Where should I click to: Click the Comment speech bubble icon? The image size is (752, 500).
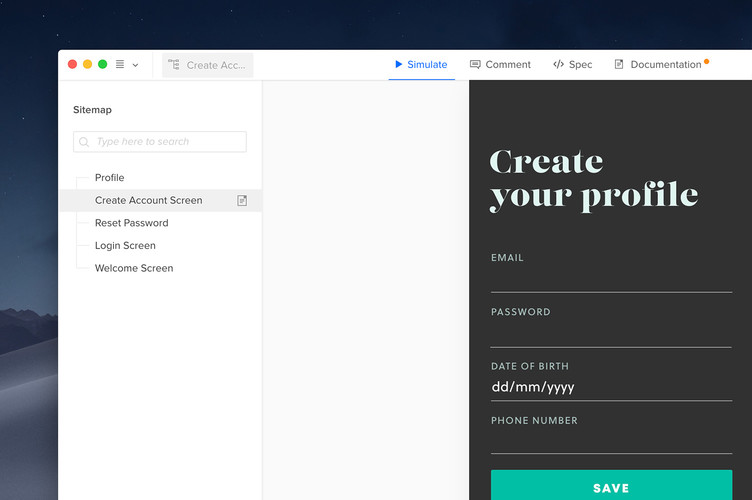(475, 65)
